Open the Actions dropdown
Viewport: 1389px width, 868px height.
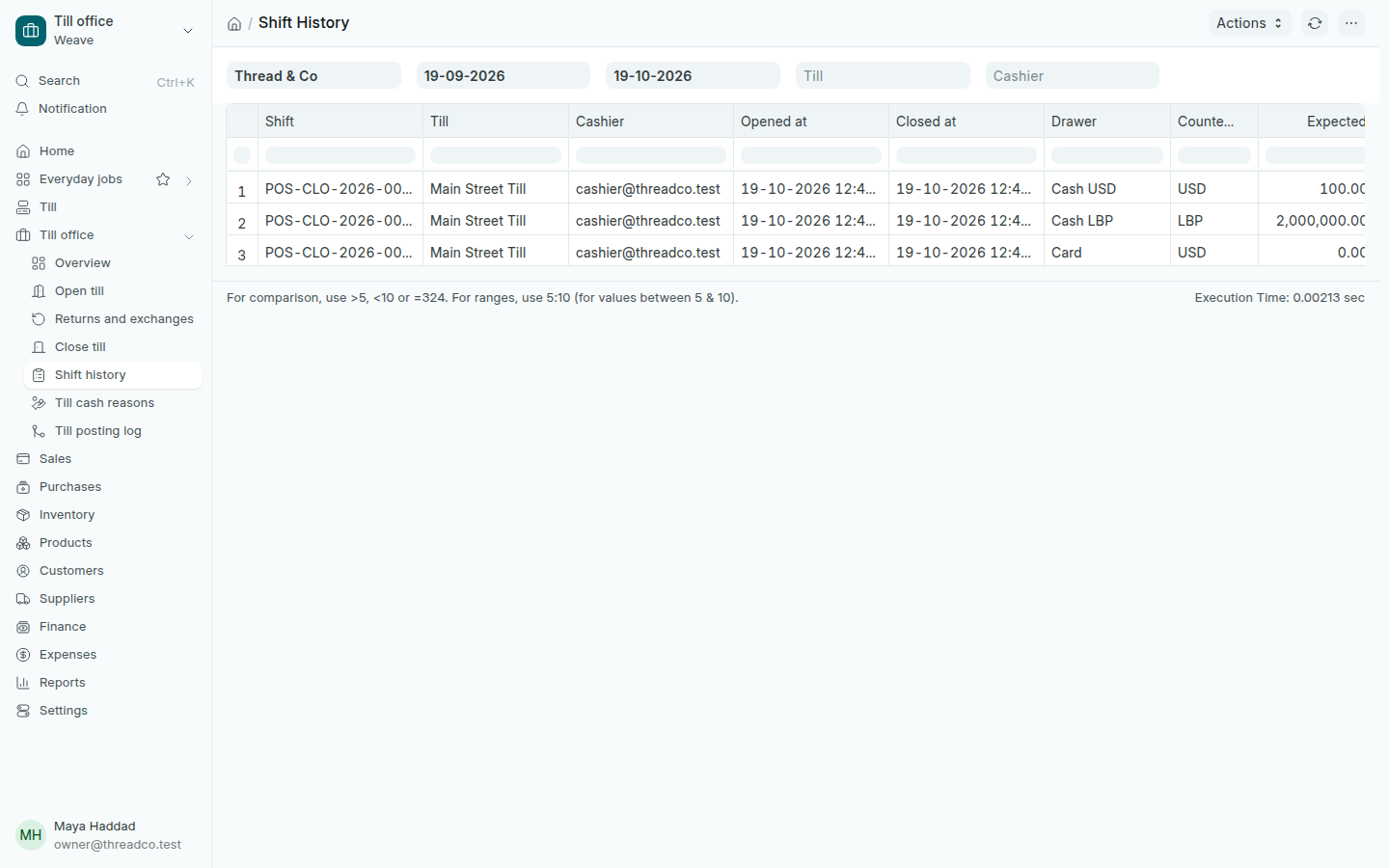[x=1249, y=23]
